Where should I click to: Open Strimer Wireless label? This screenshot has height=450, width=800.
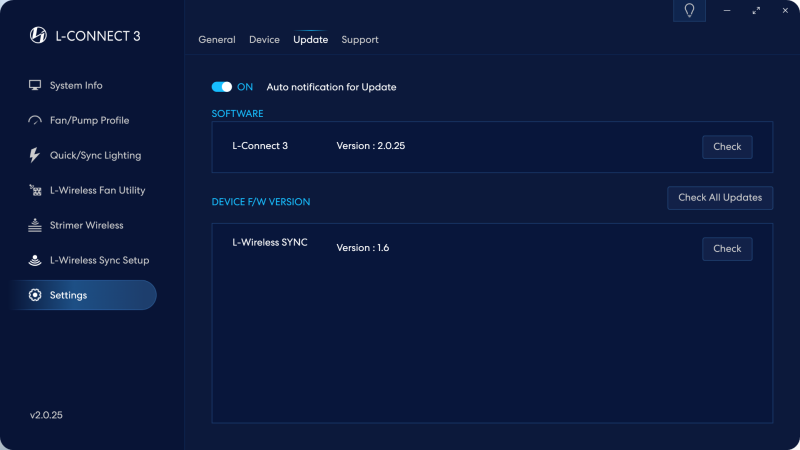point(87,226)
